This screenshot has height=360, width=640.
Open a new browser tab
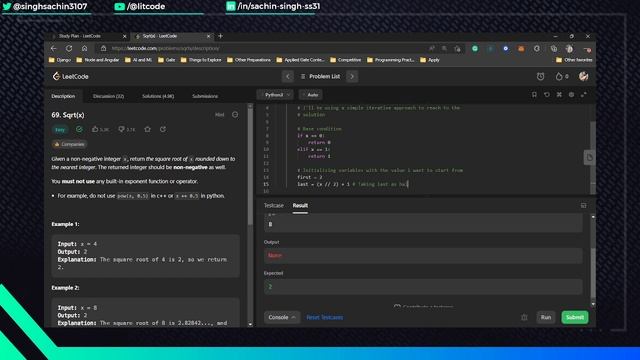click(x=220, y=36)
